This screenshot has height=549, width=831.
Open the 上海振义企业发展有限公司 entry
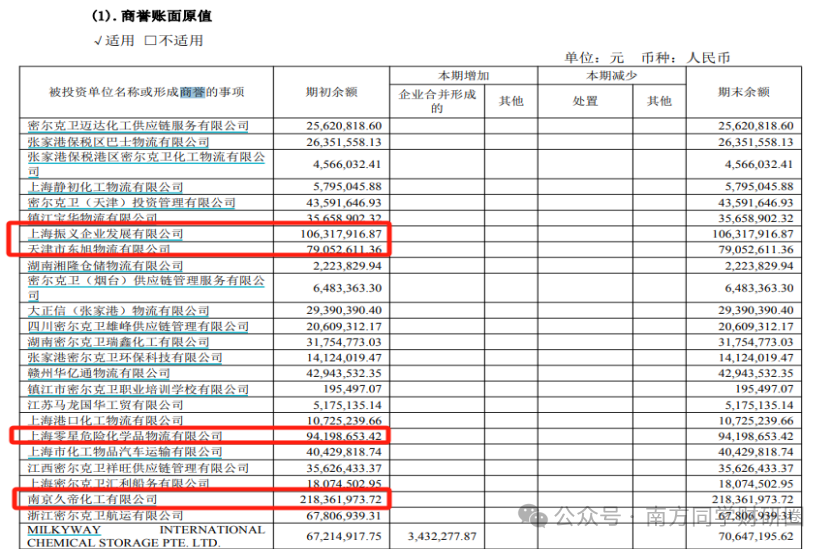click(105, 234)
